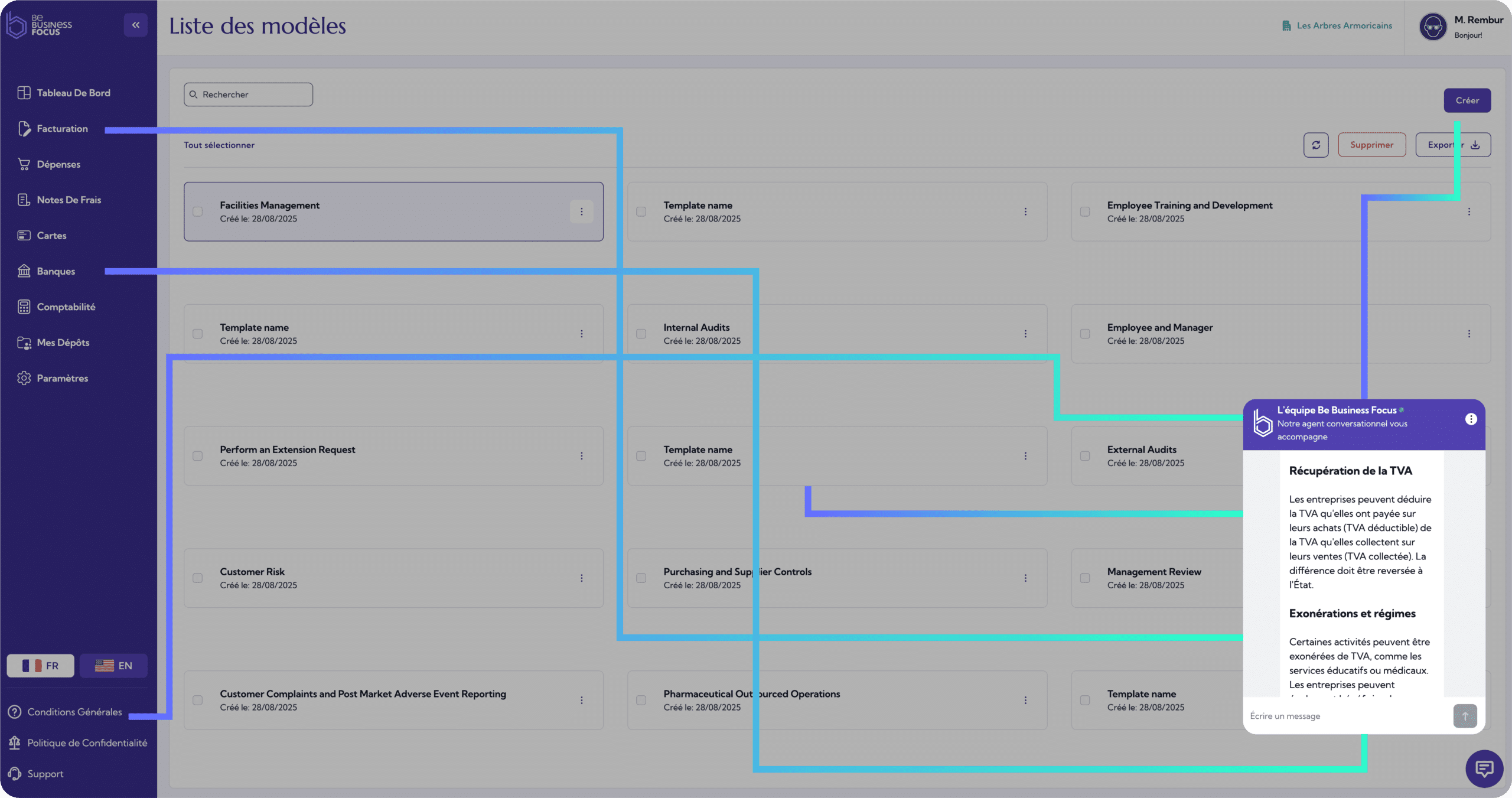
Task: Open Notes De Frais section
Action: pyautogui.click(x=69, y=200)
